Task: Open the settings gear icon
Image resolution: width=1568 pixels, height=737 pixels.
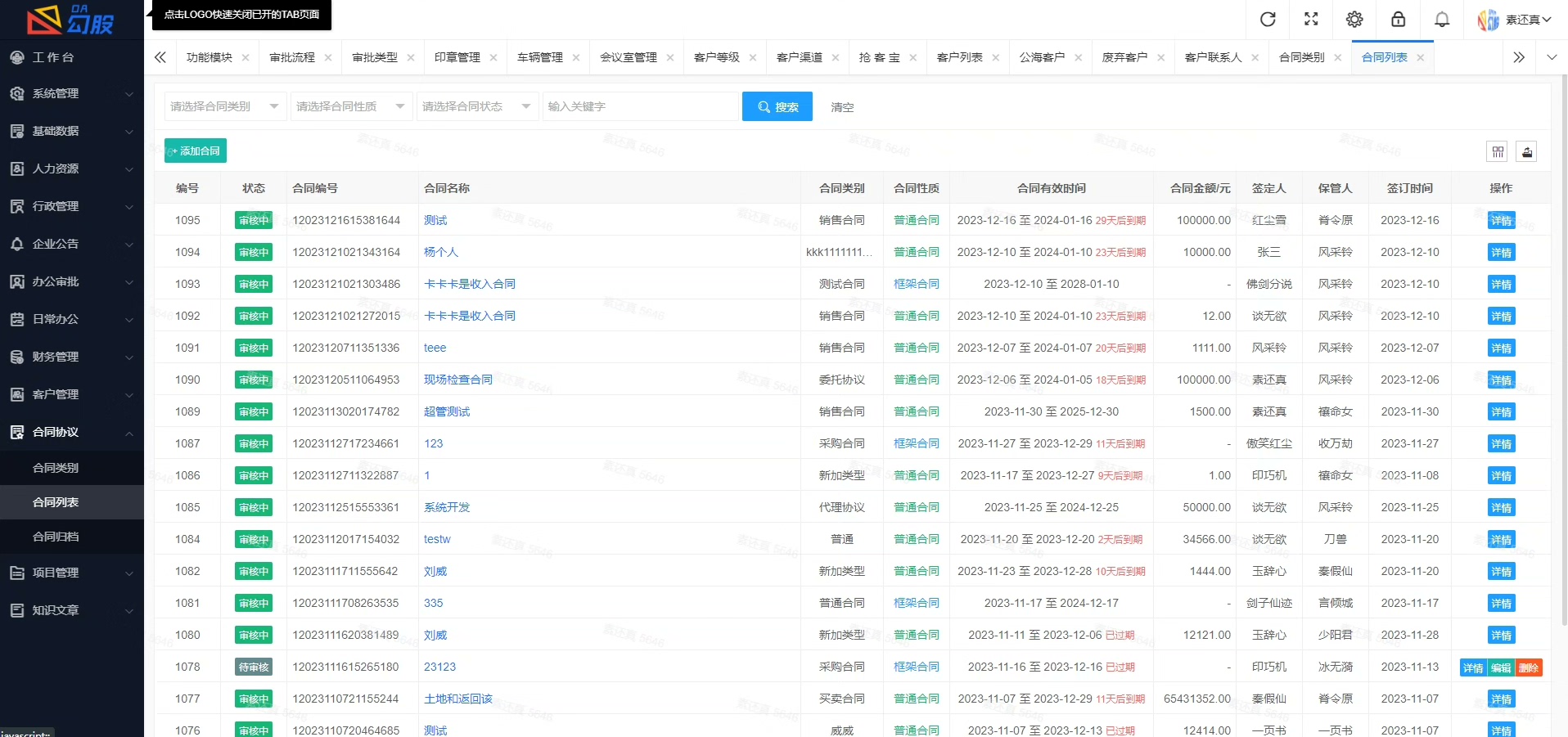Action: [1354, 20]
